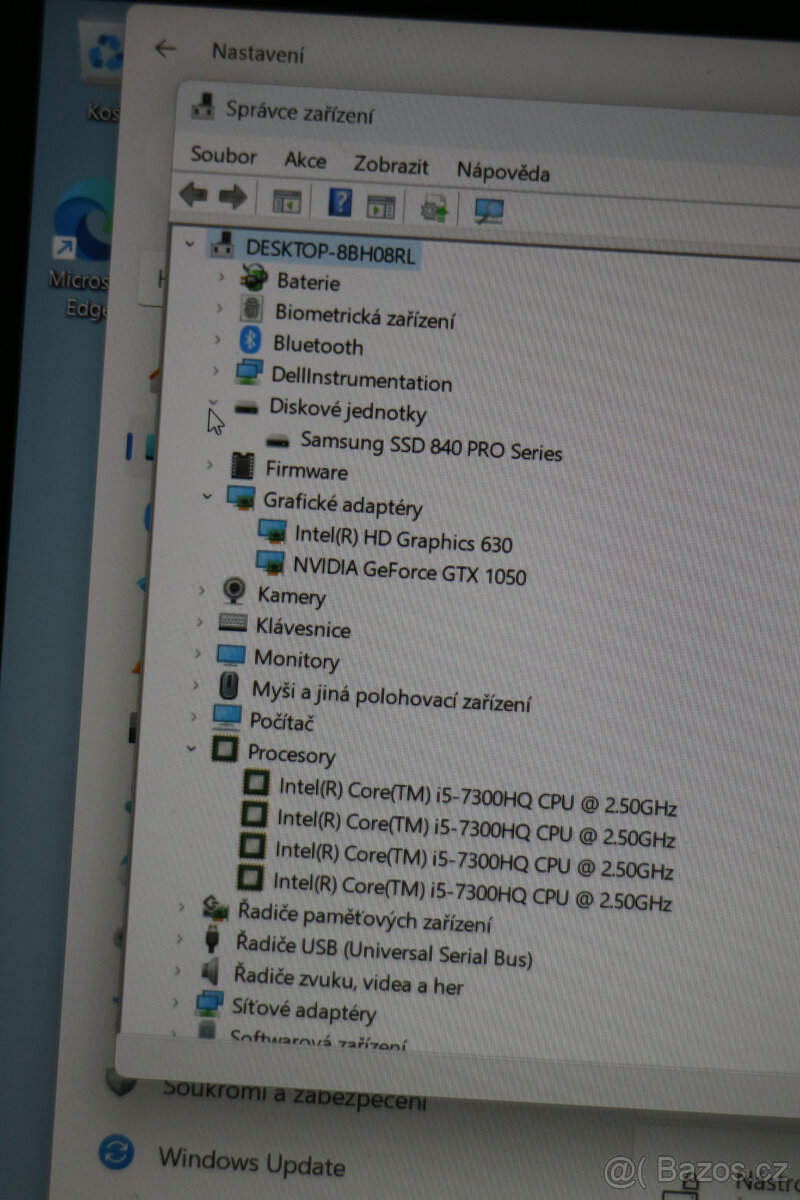
Task: Click the Monitory display icon
Action: 231,655
